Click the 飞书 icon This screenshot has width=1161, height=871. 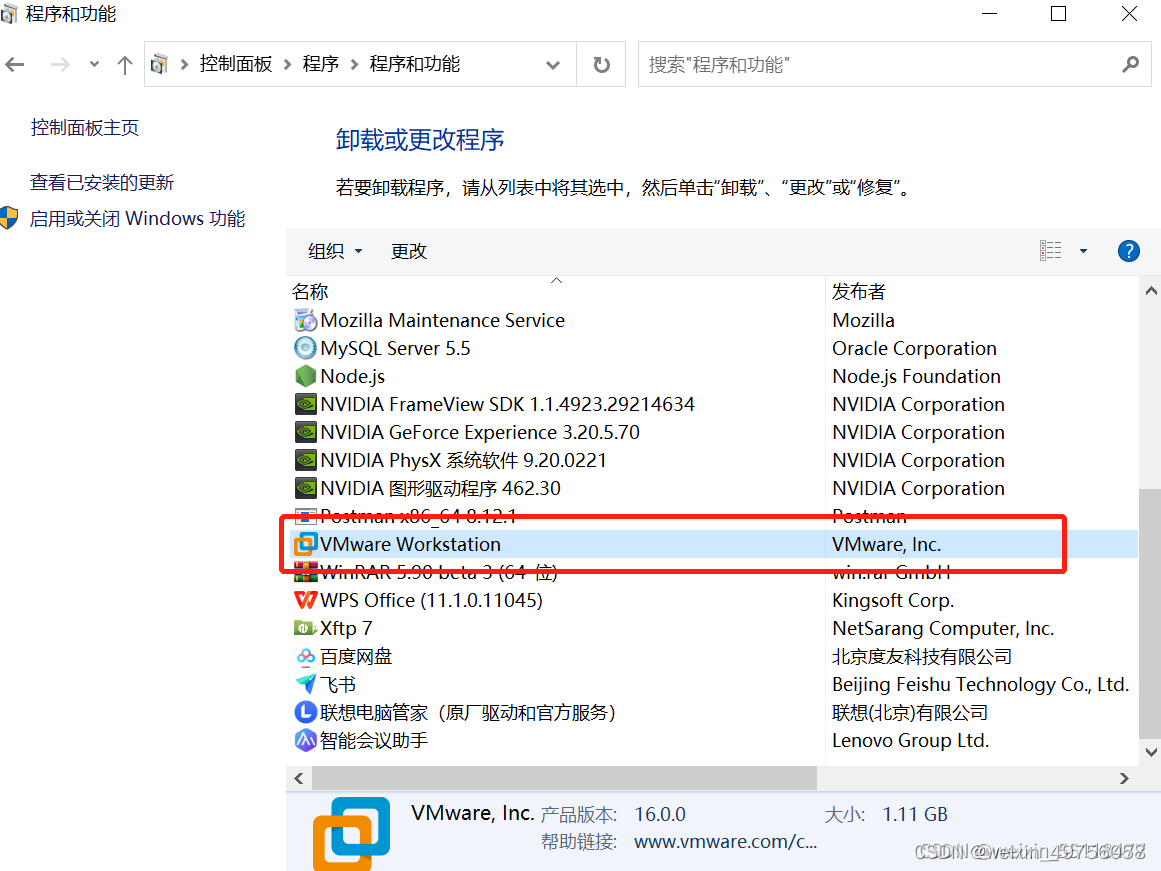[x=305, y=684]
